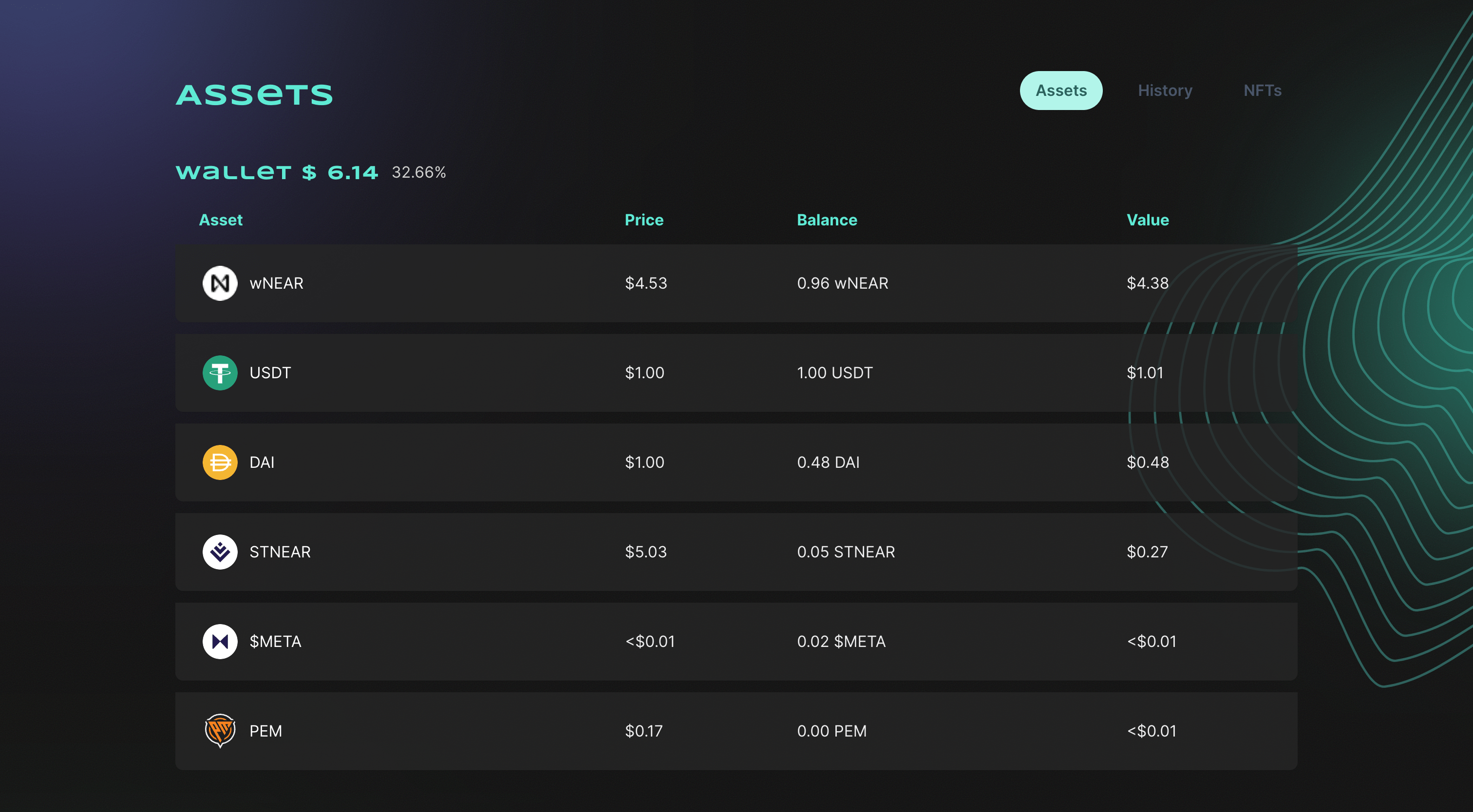Open the wNEAR row balance 0.96 wNEAR
Screen dimensions: 1473x812
coord(842,283)
